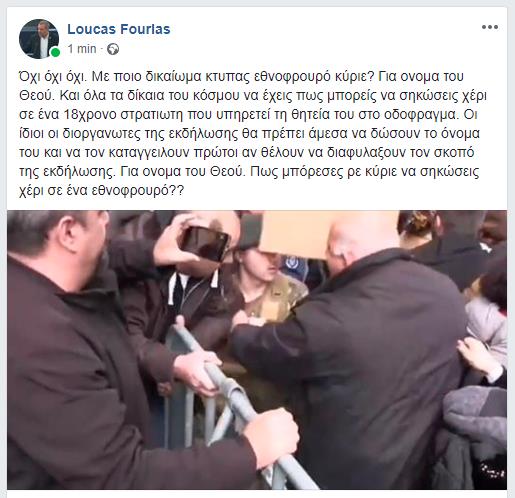Click the final line "χέρι σε ένα εθνοφρουρό??"
This screenshot has width=515, height=498.
click(x=101, y=191)
